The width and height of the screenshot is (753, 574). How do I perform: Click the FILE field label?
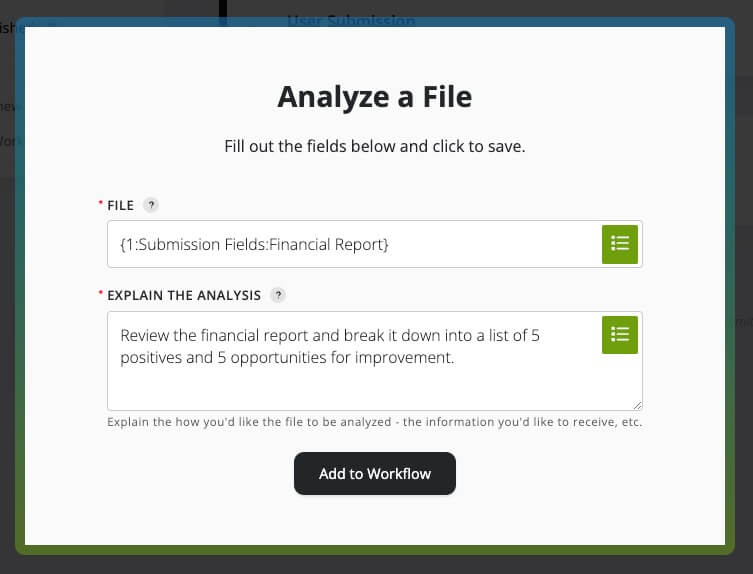point(121,205)
